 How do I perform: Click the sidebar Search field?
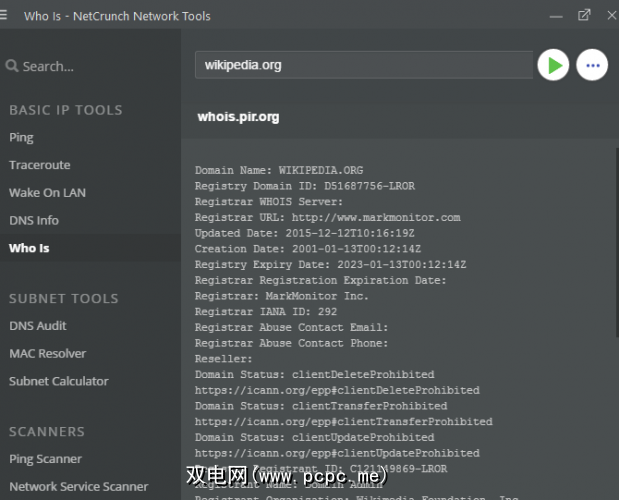point(90,66)
